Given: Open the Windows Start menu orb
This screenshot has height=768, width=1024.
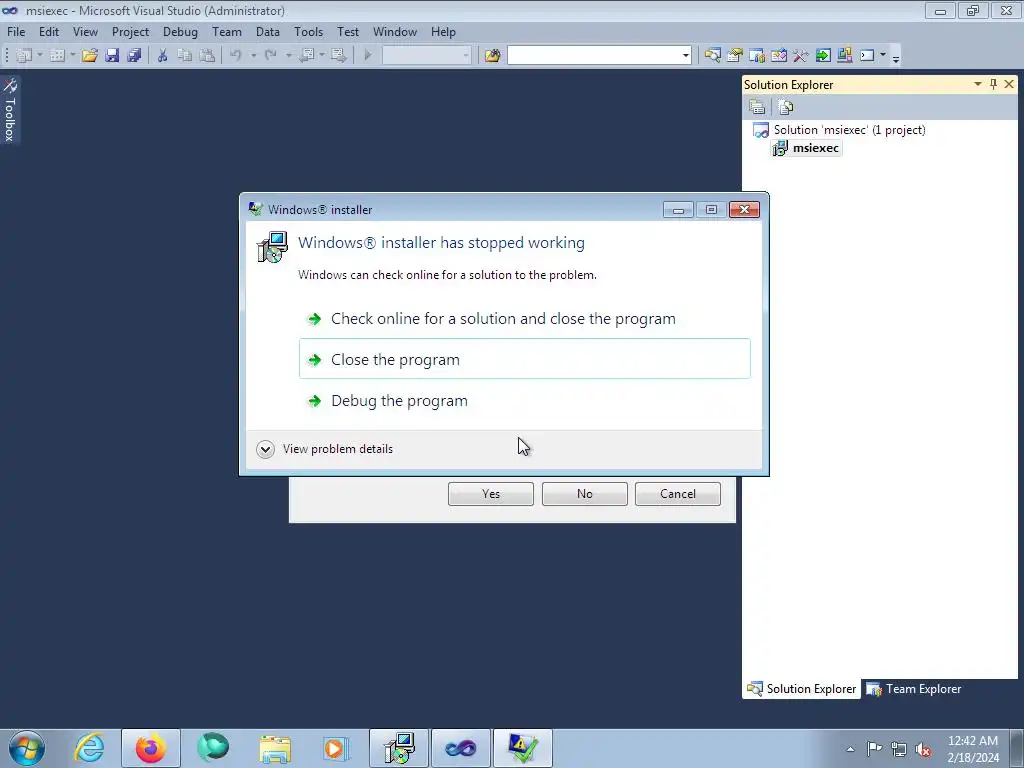Looking at the screenshot, I should pos(27,748).
